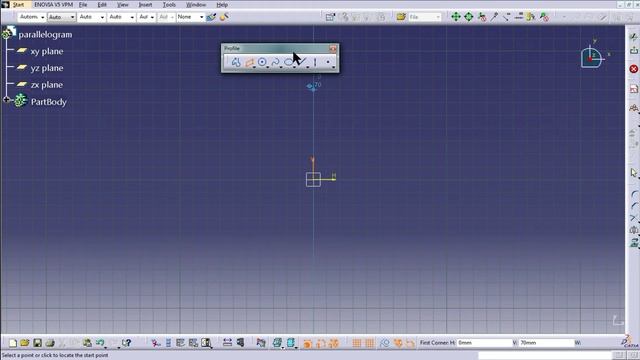
Task: Open the 'None' layer dropdown
Action: [190, 17]
